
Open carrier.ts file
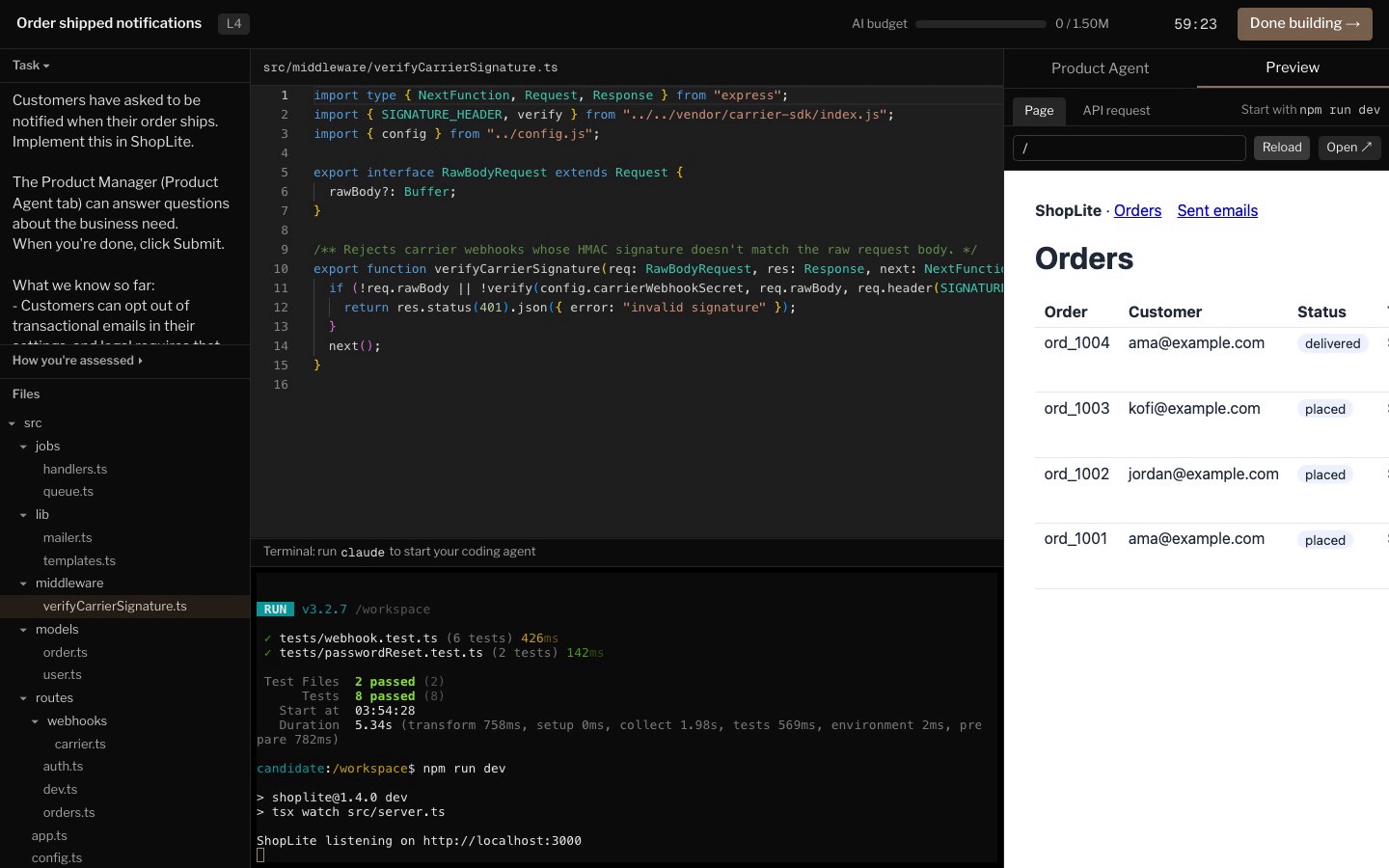(x=80, y=745)
